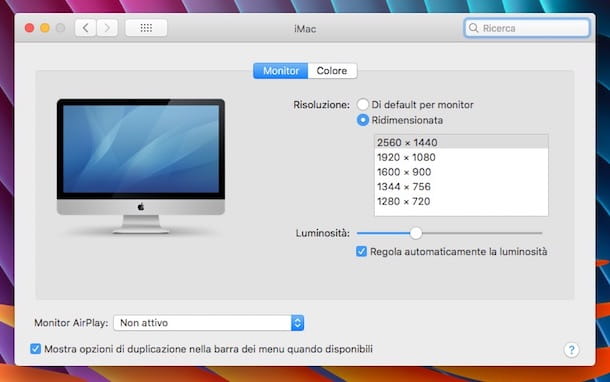
Task: Select the 'Di default per monitor' radio button
Action: click(x=363, y=104)
